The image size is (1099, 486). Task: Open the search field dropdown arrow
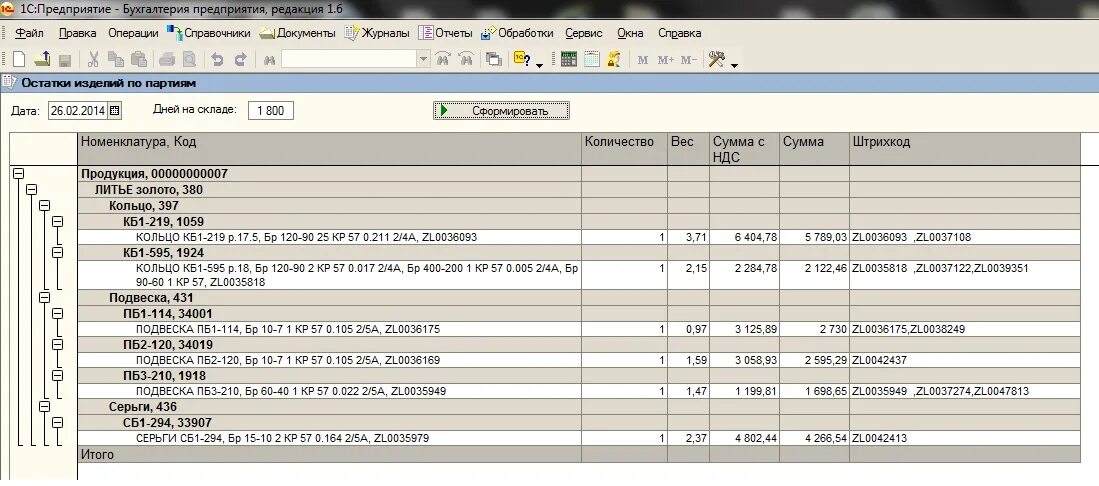point(423,60)
